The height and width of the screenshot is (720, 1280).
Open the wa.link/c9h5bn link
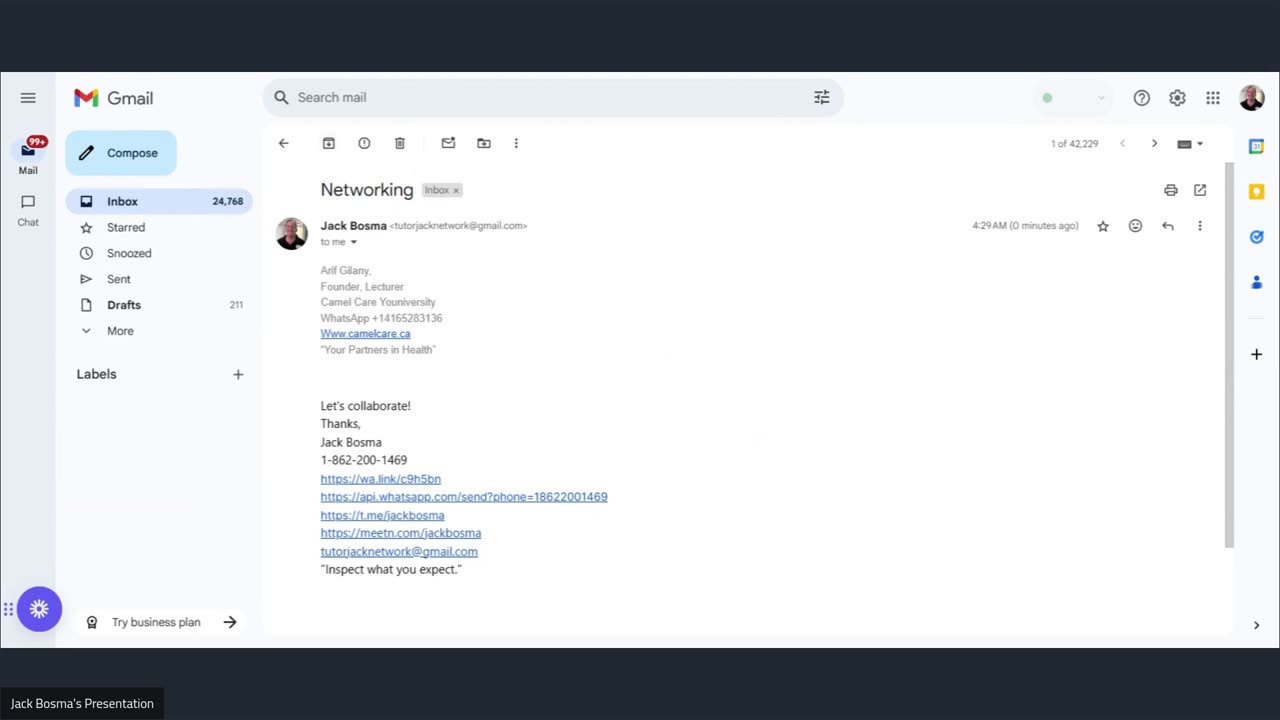coord(380,479)
